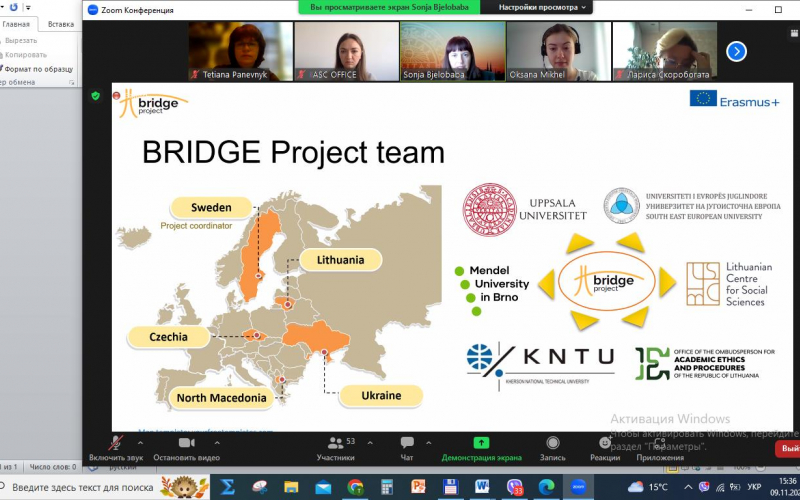Unmute microphone via Включить звук icon
This screenshot has width=800, height=500.
(x=116, y=443)
